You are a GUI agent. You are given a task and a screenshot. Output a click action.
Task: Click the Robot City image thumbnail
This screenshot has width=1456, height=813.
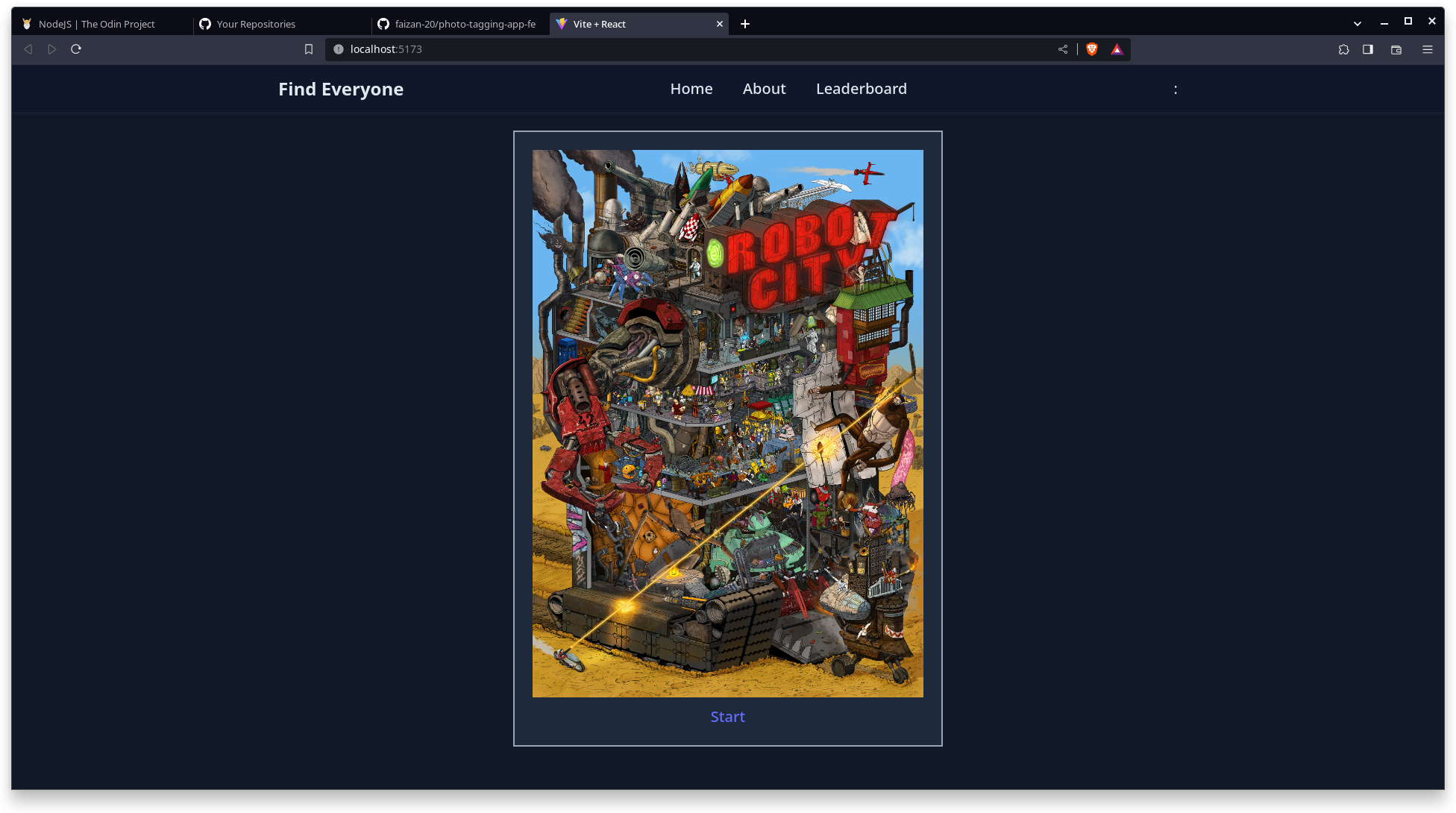[x=727, y=423]
